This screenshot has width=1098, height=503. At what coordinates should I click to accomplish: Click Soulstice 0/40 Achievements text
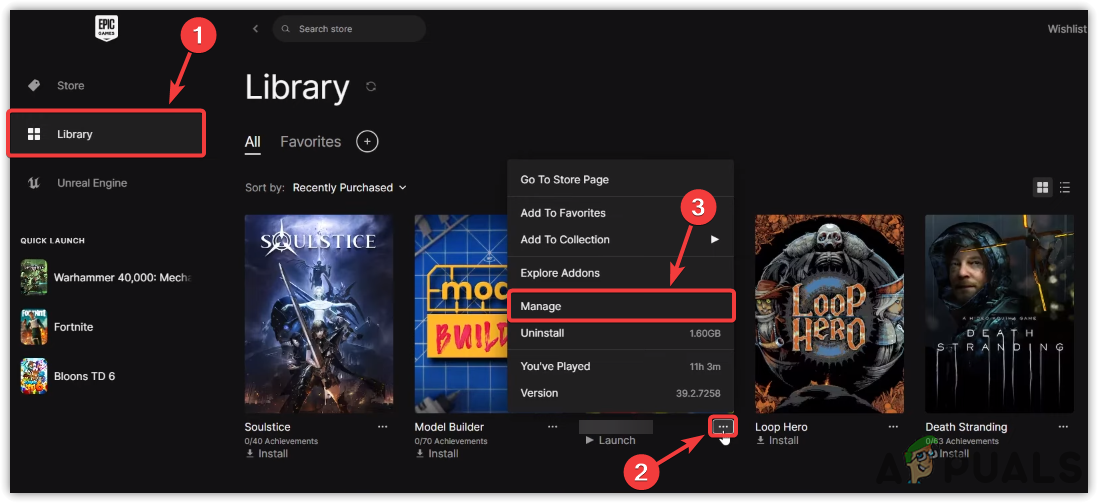point(281,441)
